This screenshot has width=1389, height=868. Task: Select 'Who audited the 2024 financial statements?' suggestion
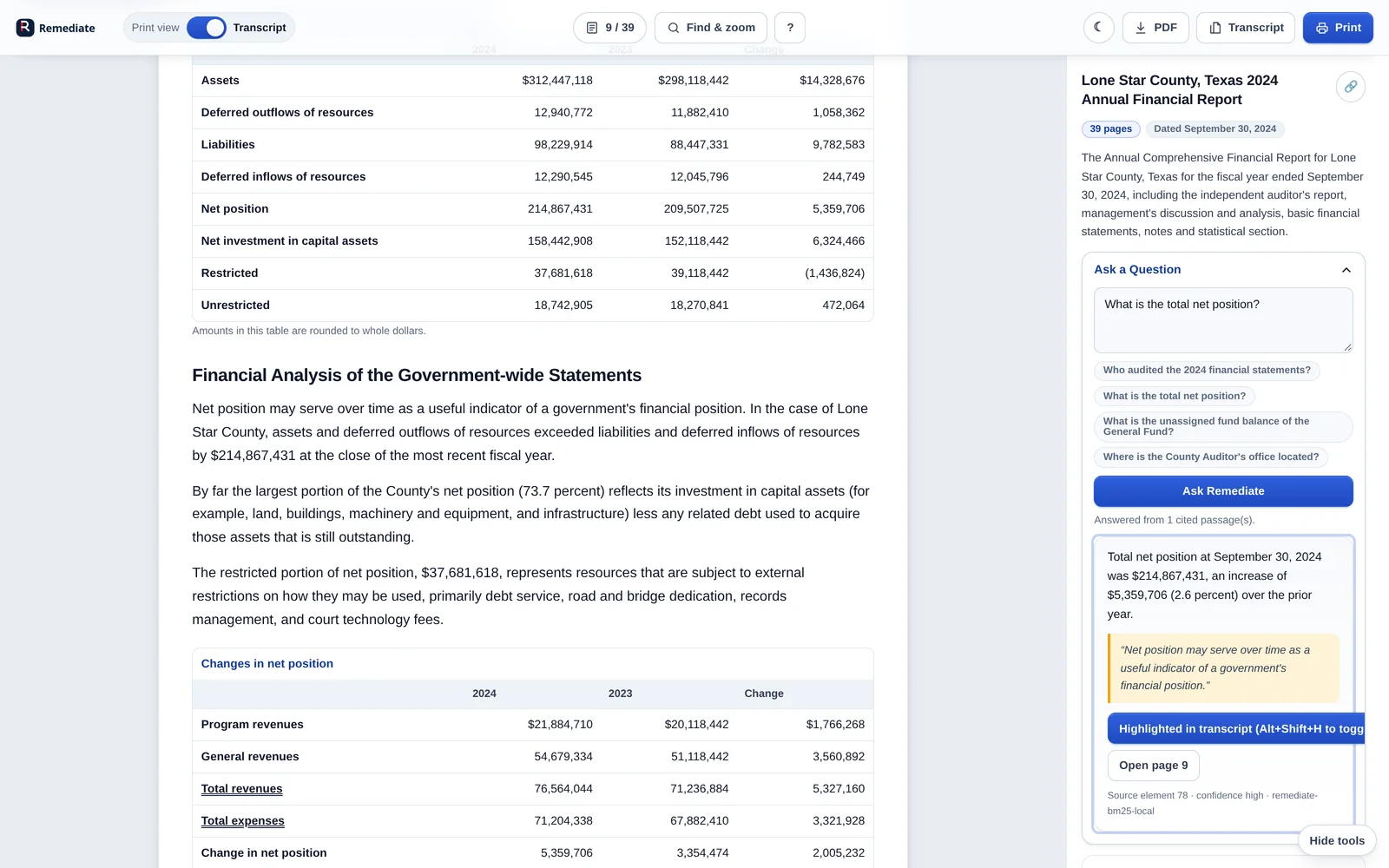pyautogui.click(x=1207, y=371)
